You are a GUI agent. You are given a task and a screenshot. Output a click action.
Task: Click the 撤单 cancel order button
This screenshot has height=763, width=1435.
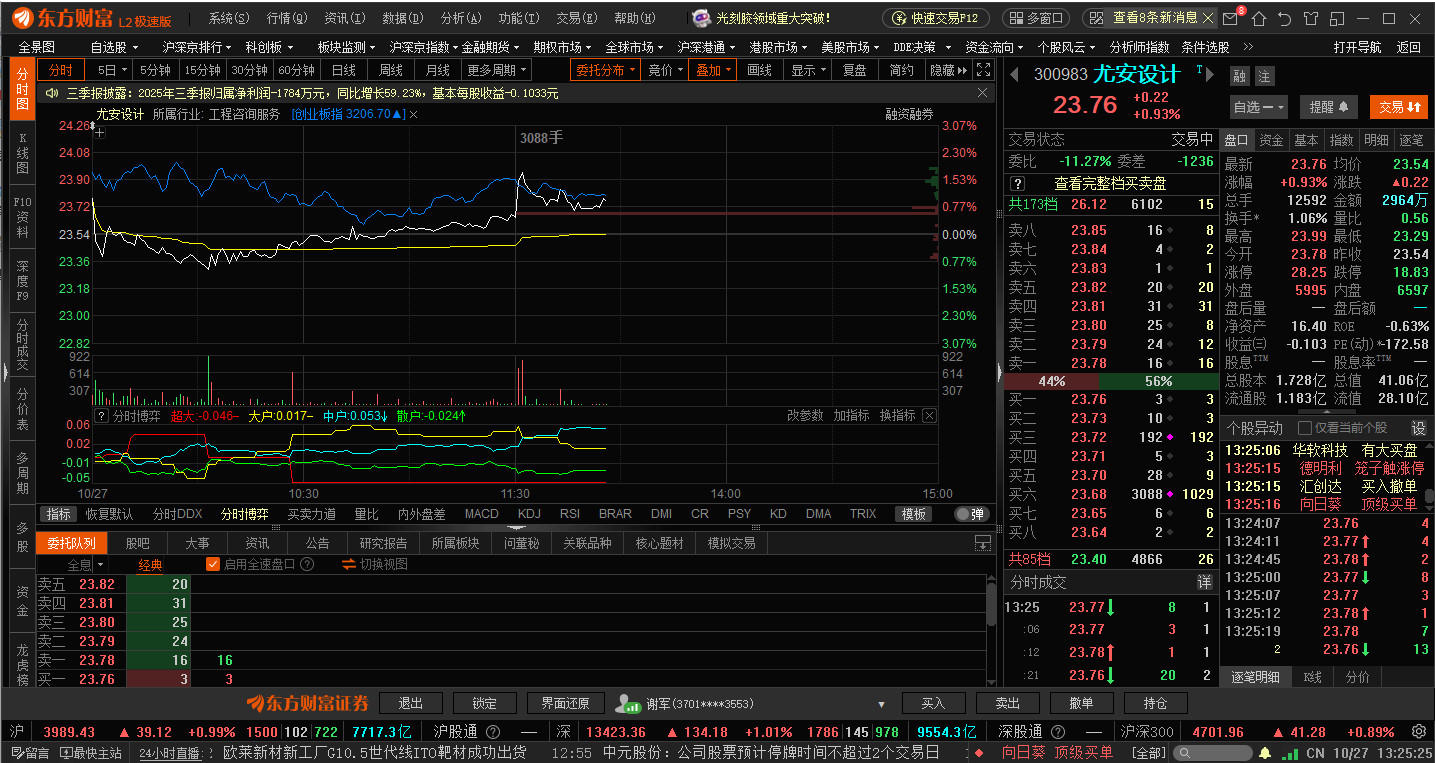click(x=1081, y=703)
